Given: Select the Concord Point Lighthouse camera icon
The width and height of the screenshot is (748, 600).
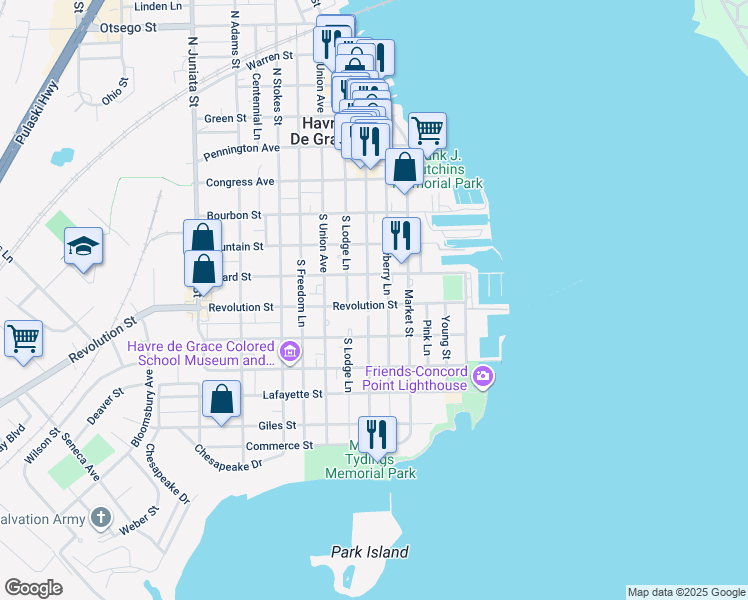Looking at the screenshot, I should pyautogui.click(x=485, y=377).
